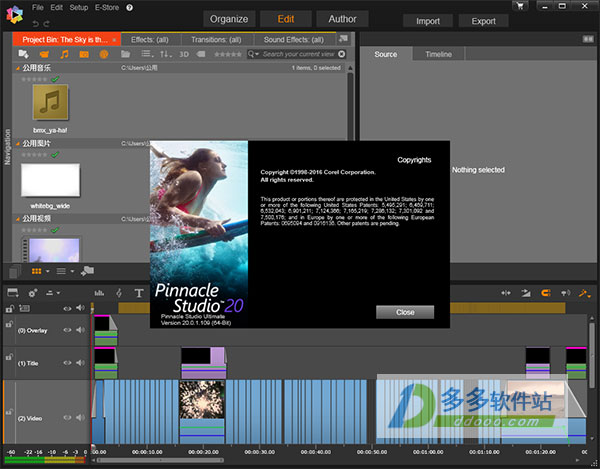Hide the (0) Overlay track video

pos(67,330)
